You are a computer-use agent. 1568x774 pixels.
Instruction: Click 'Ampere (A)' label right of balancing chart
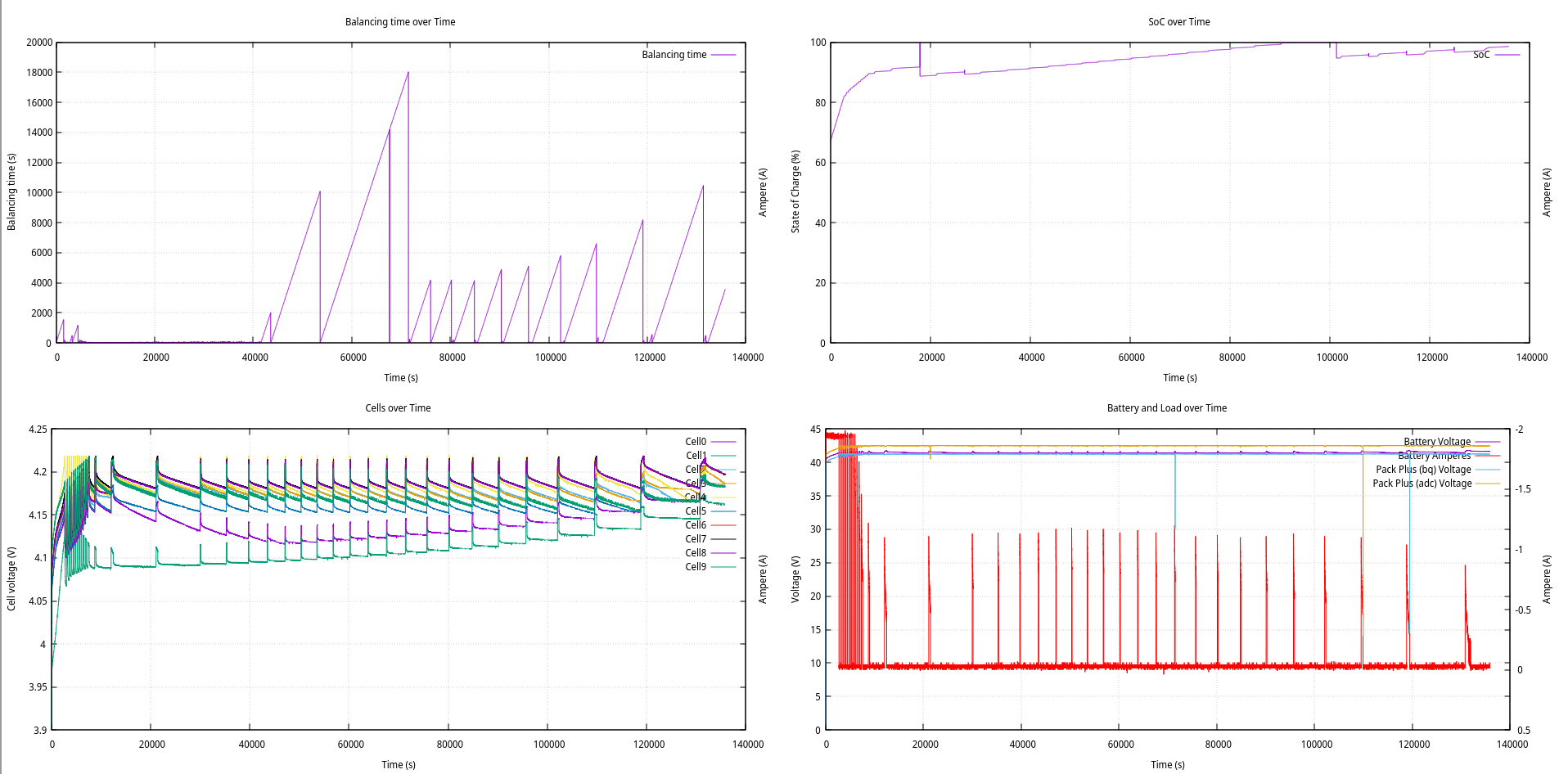click(x=763, y=192)
